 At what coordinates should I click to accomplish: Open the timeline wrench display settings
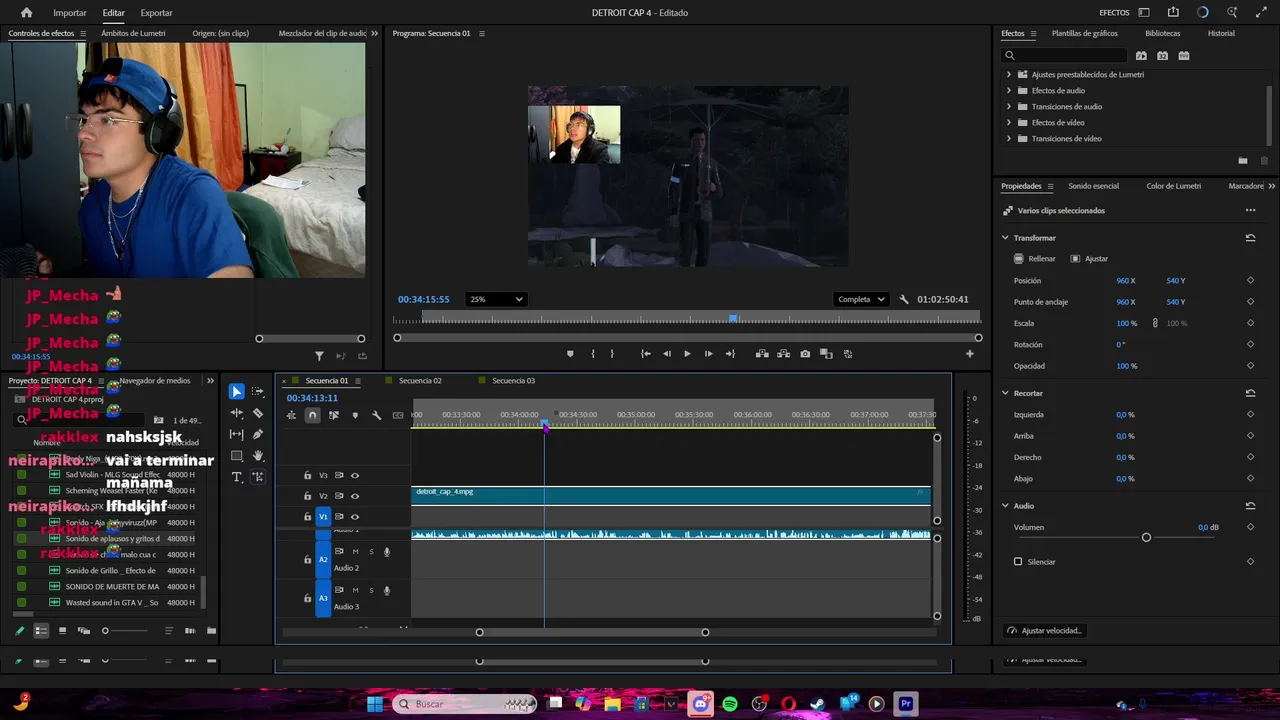(x=377, y=415)
